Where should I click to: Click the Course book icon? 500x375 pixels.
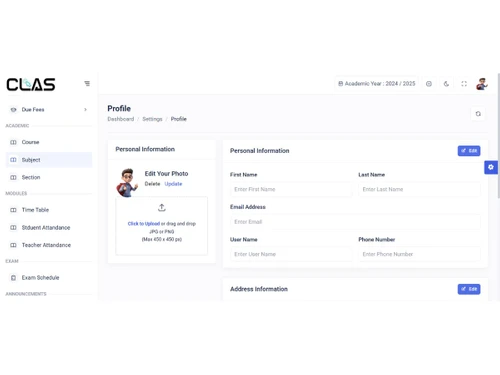[x=13, y=142]
